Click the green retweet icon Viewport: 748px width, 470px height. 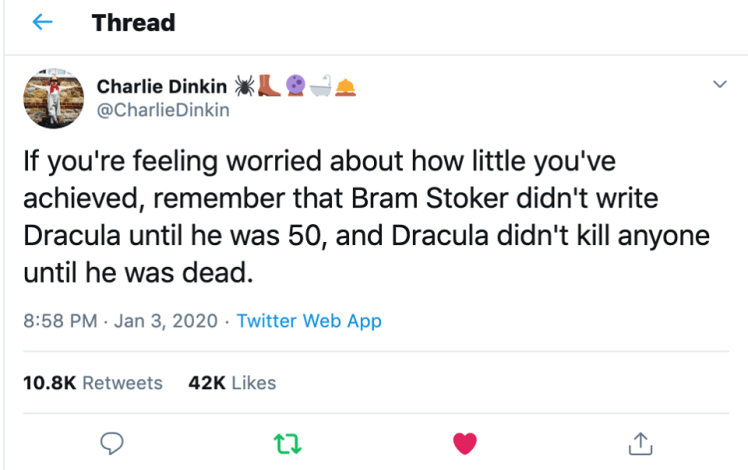point(287,441)
